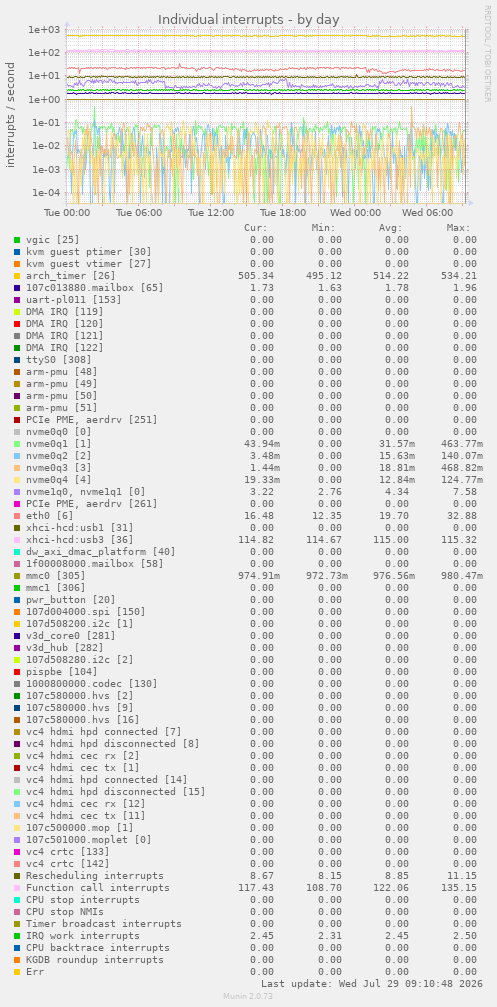The image size is (497, 1007).
Task: Click the Munin 2.0.73 footer text
Action: pyautogui.click(x=248, y=995)
